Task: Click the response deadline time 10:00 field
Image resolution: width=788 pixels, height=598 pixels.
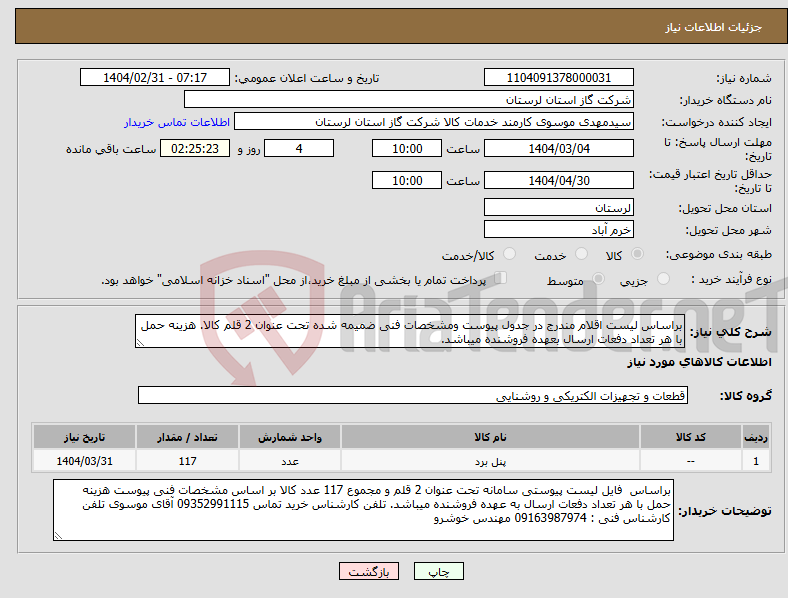Action: pyautogui.click(x=407, y=148)
